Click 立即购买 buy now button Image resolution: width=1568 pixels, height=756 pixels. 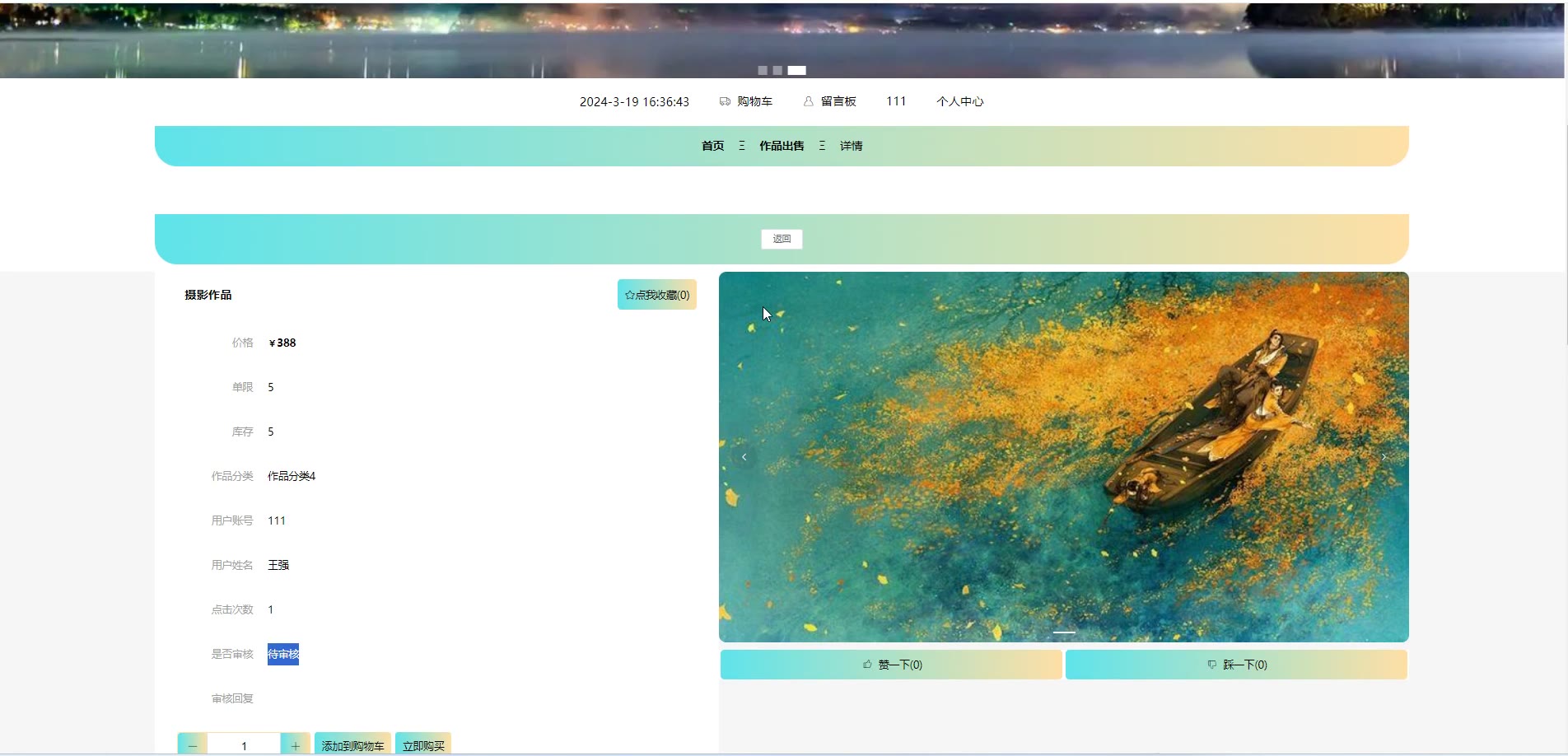click(423, 745)
